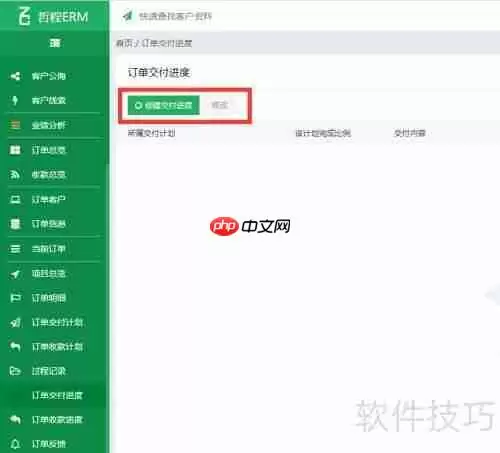Click the 首页 breadcrumb link

coord(124,43)
